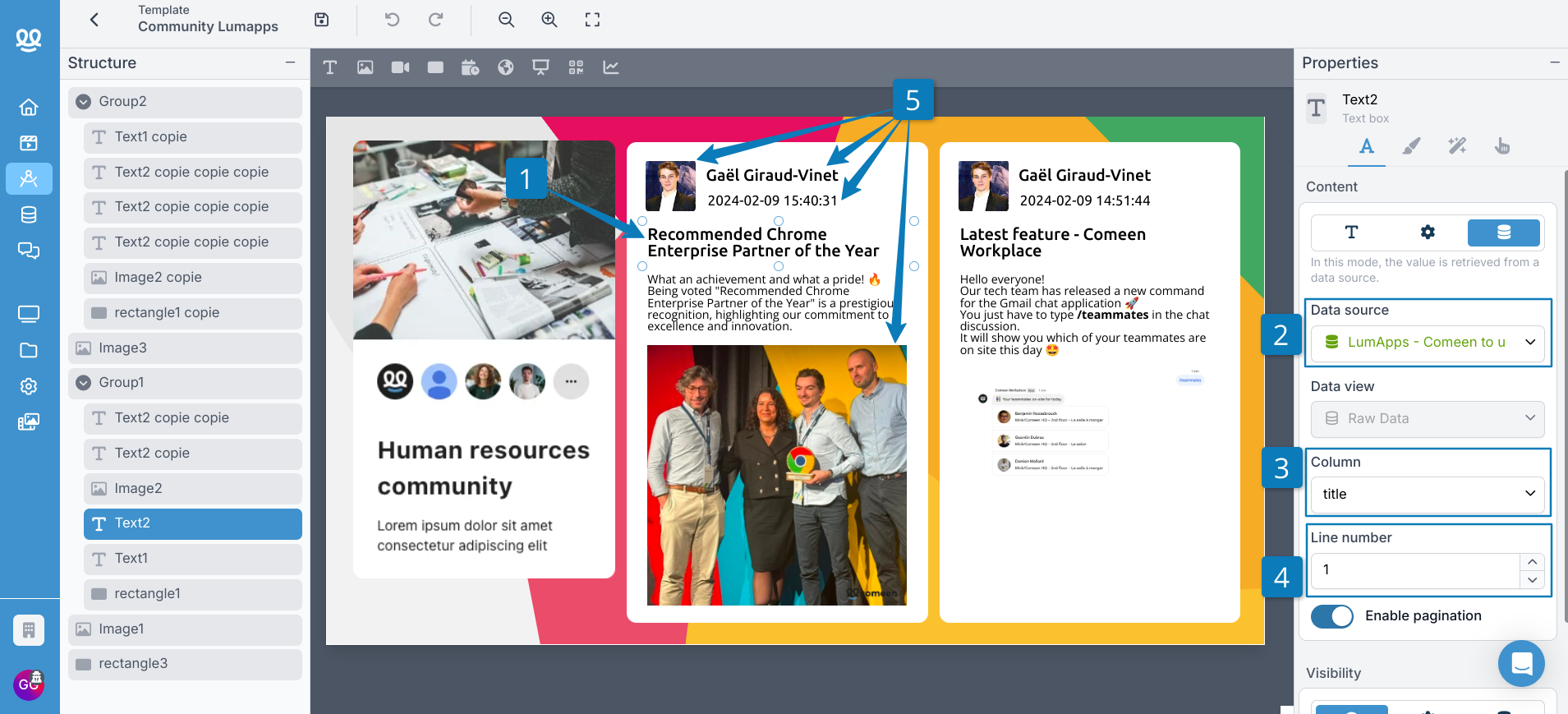Select the Text1 layer
Viewport: 1568px width, 714px height.
[192, 559]
